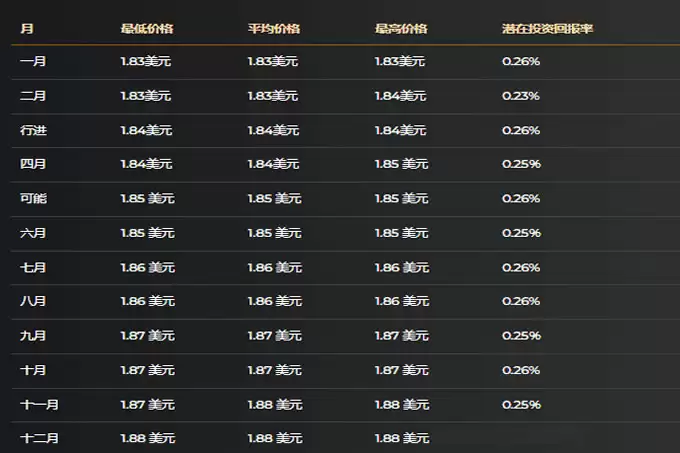Click the 最高价格 column header
Viewport: 680px width, 453px height.
(400, 29)
